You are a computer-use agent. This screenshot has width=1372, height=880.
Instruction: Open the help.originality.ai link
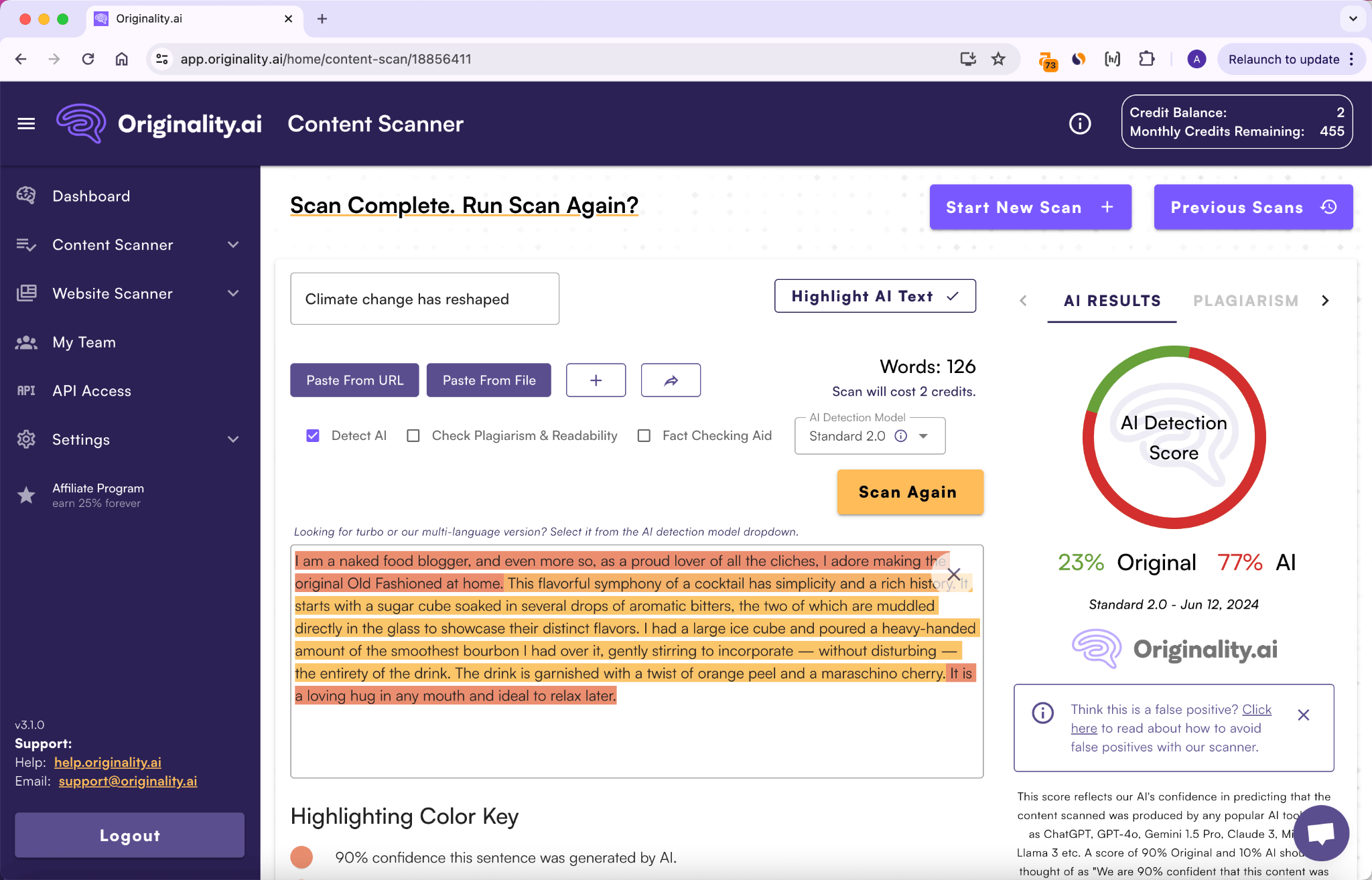point(107,762)
